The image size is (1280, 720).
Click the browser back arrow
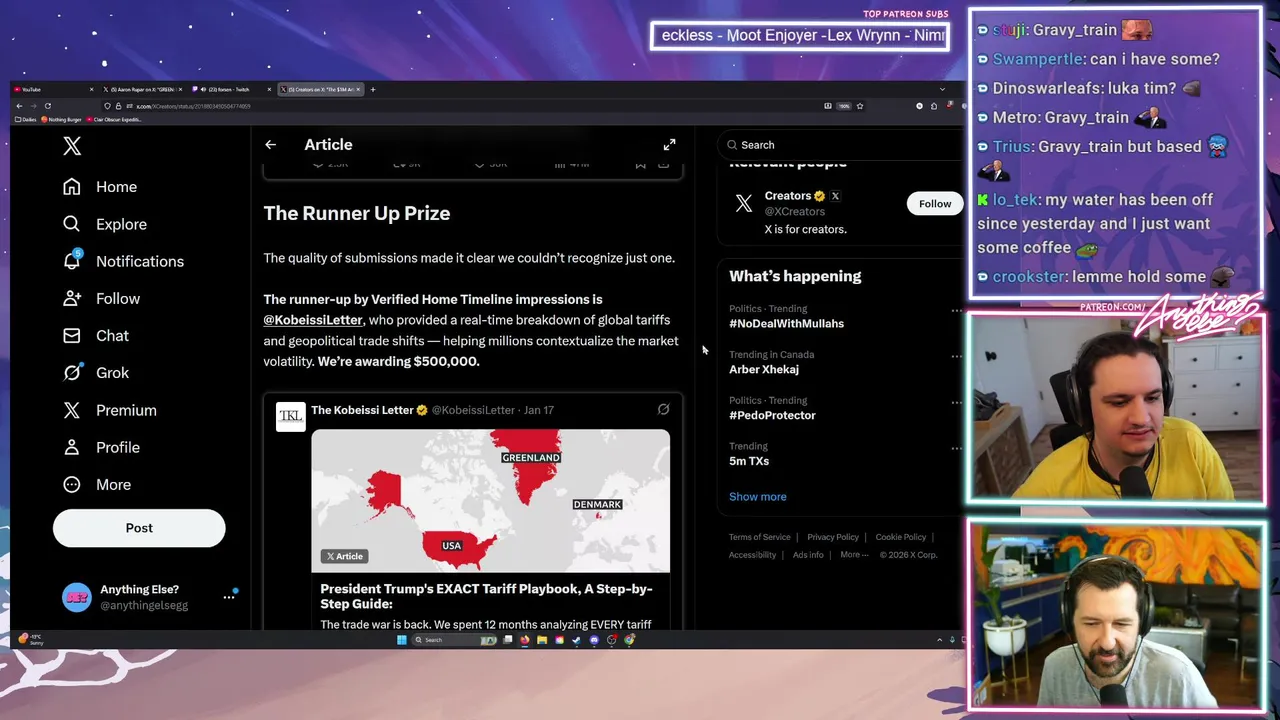19,106
